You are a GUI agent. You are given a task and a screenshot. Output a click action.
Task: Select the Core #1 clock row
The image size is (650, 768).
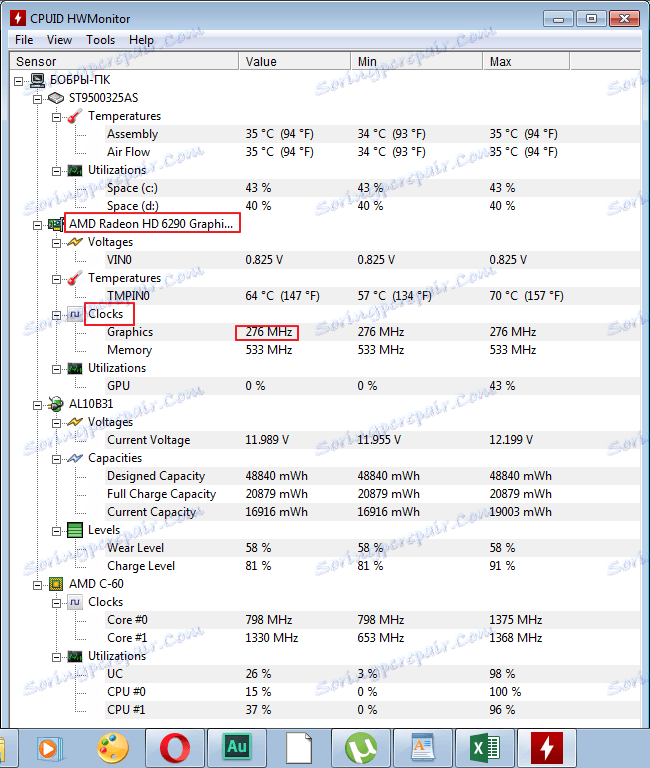click(372, 638)
